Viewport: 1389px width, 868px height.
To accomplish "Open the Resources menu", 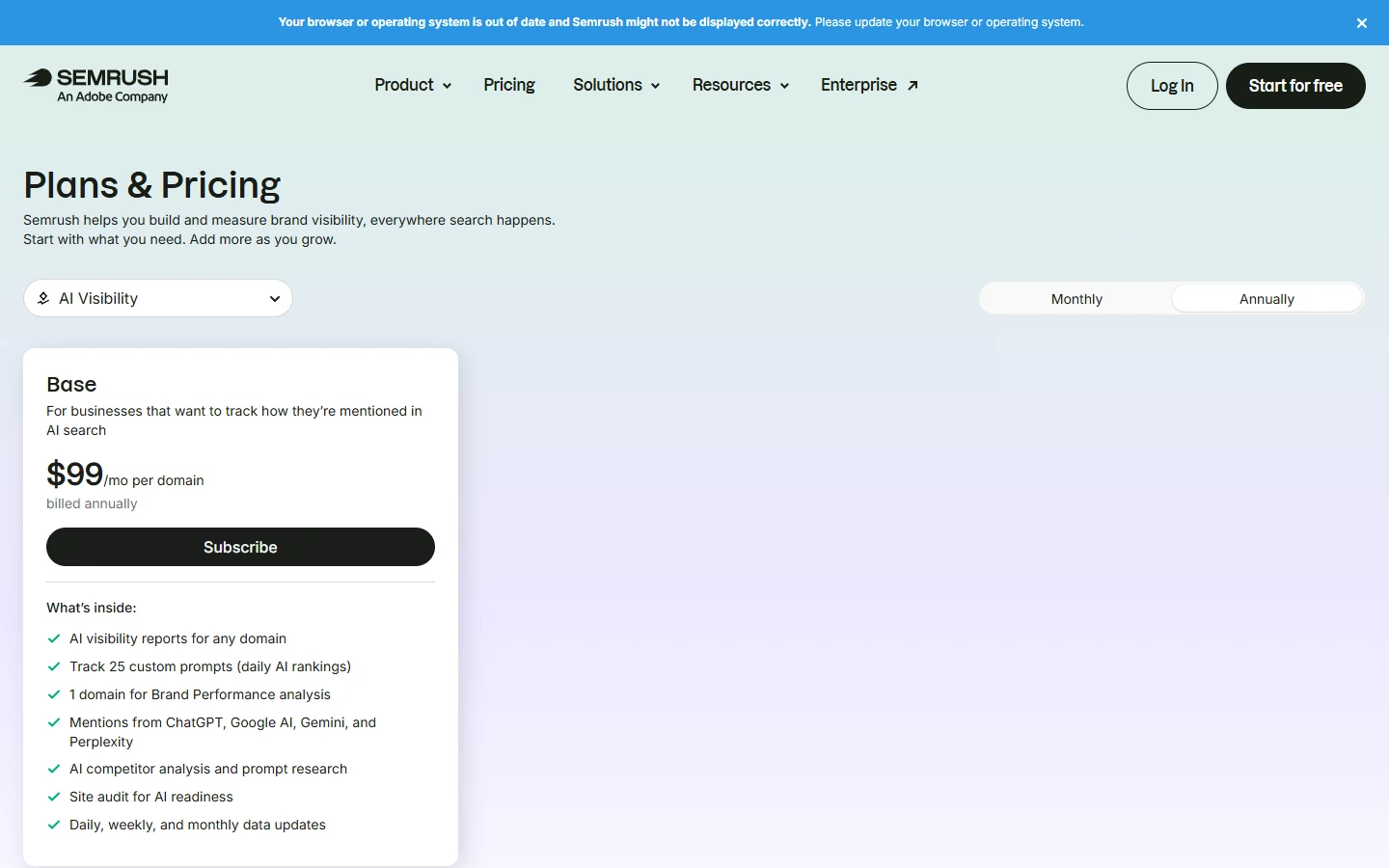I will (x=741, y=85).
